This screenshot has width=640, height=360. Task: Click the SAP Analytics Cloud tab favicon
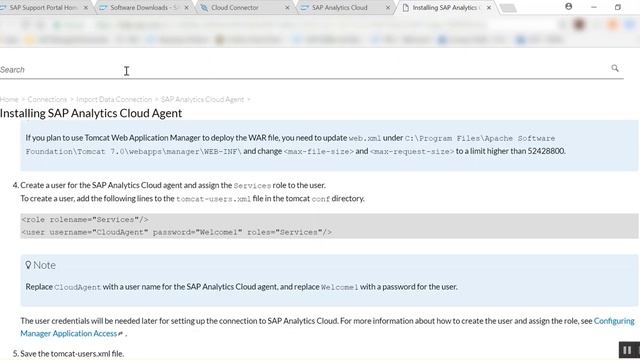304,8
